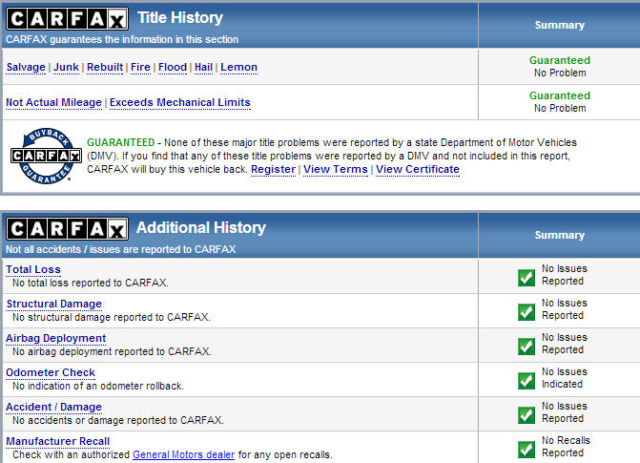Click the green GUARANTEED text

click(x=121, y=142)
